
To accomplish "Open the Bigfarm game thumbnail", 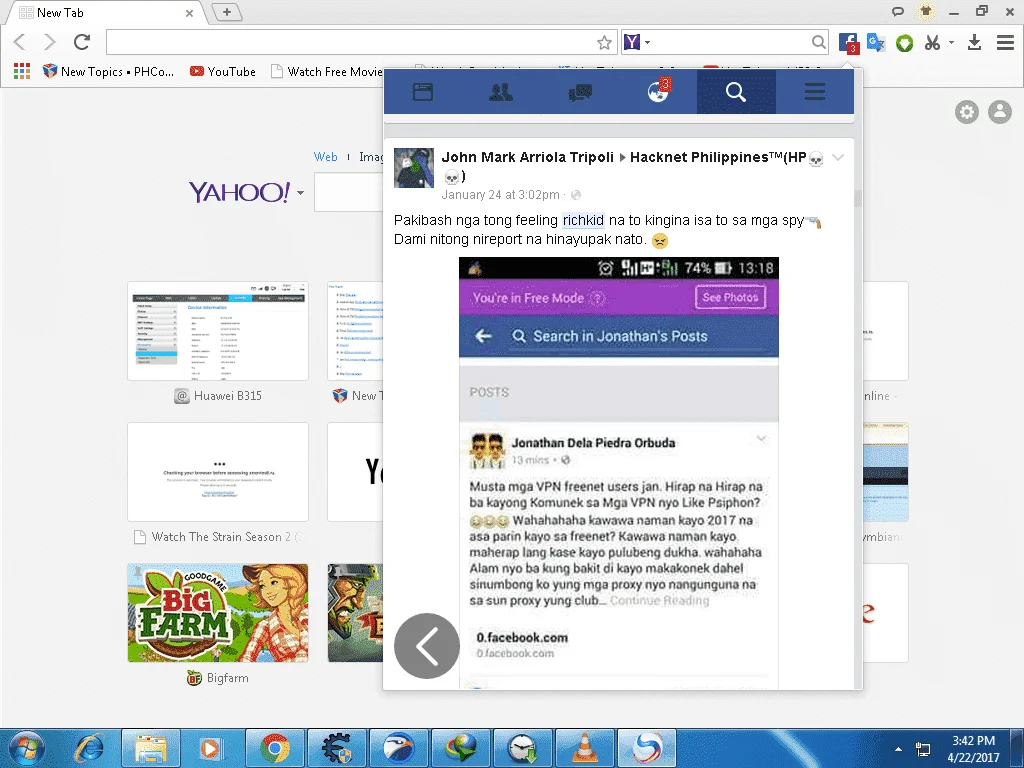I will pyautogui.click(x=218, y=613).
